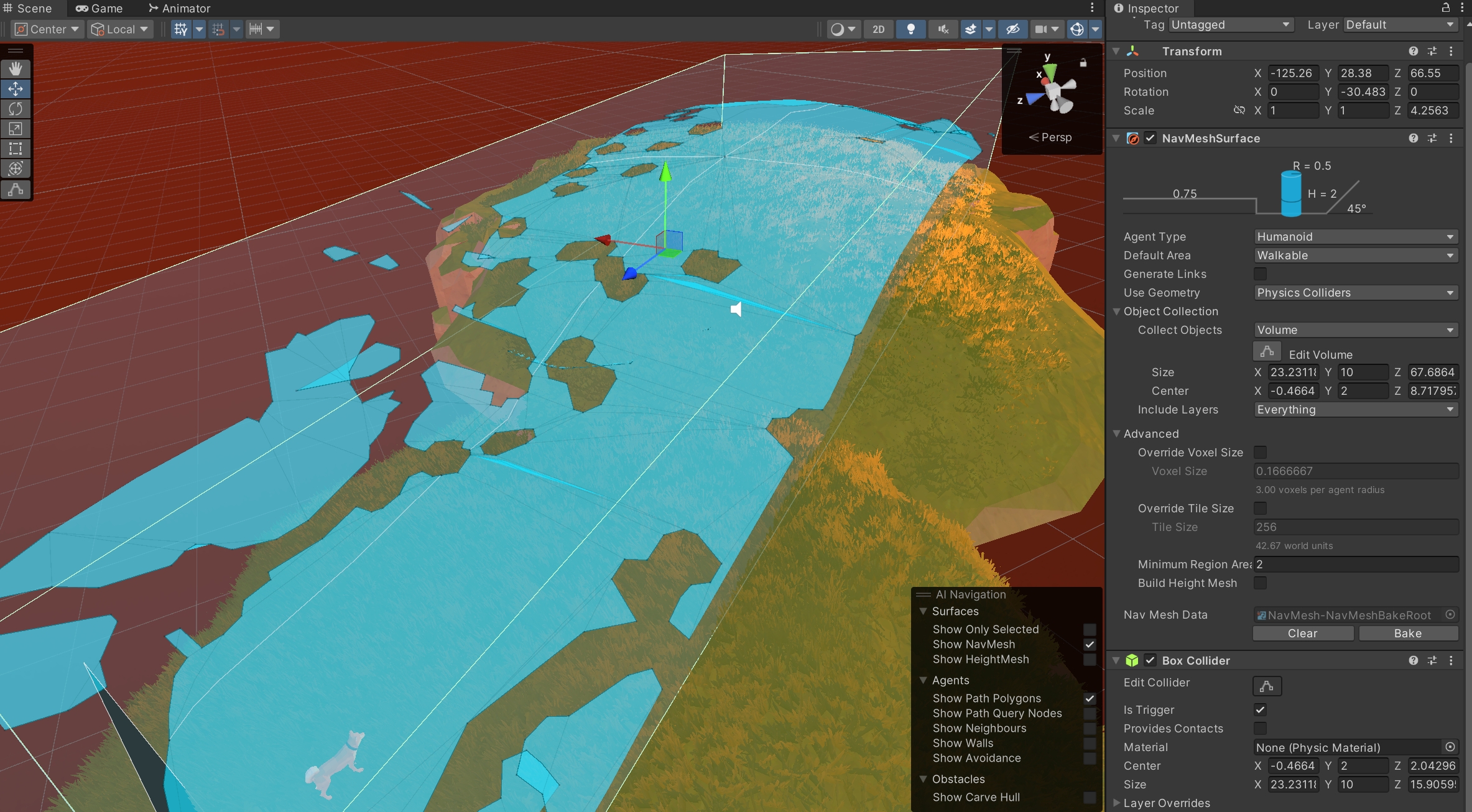Switch to the Game tab

click(100, 9)
